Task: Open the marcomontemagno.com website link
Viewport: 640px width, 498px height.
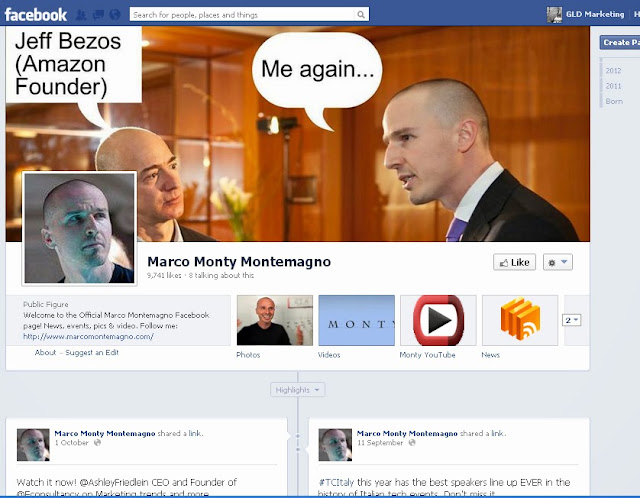Action: (89, 337)
